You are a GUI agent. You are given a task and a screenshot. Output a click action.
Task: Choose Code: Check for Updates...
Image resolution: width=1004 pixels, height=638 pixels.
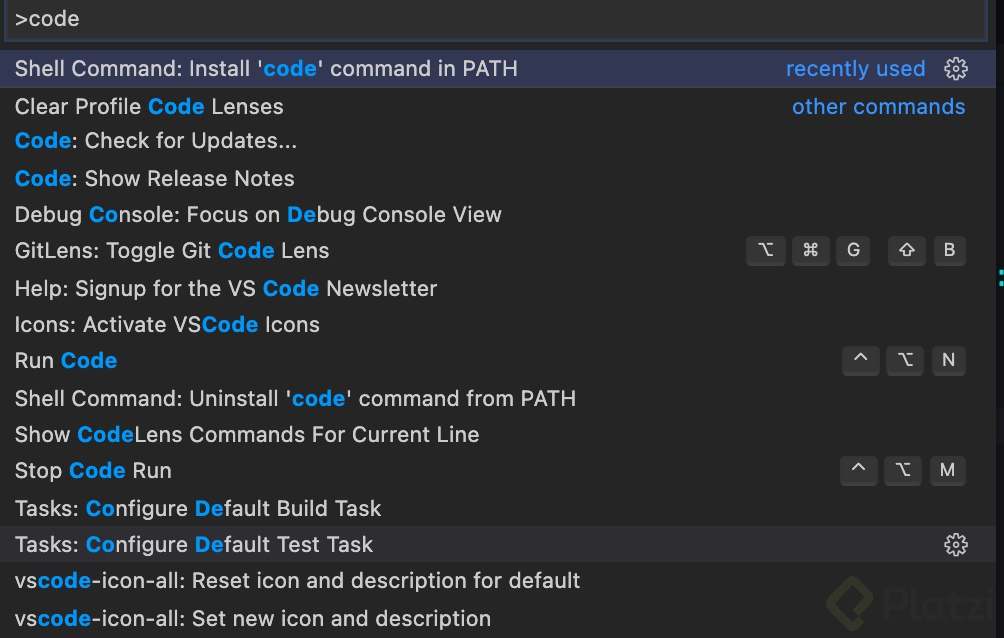pyautogui.click(x=498, y=141)
